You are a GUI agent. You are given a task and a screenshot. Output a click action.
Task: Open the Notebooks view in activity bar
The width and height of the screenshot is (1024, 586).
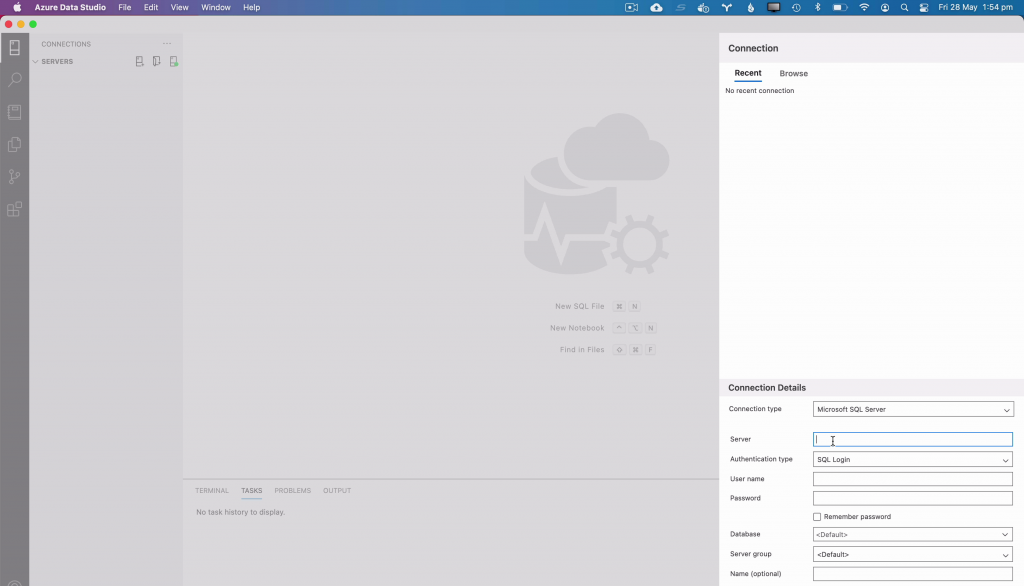click(14, 112)
